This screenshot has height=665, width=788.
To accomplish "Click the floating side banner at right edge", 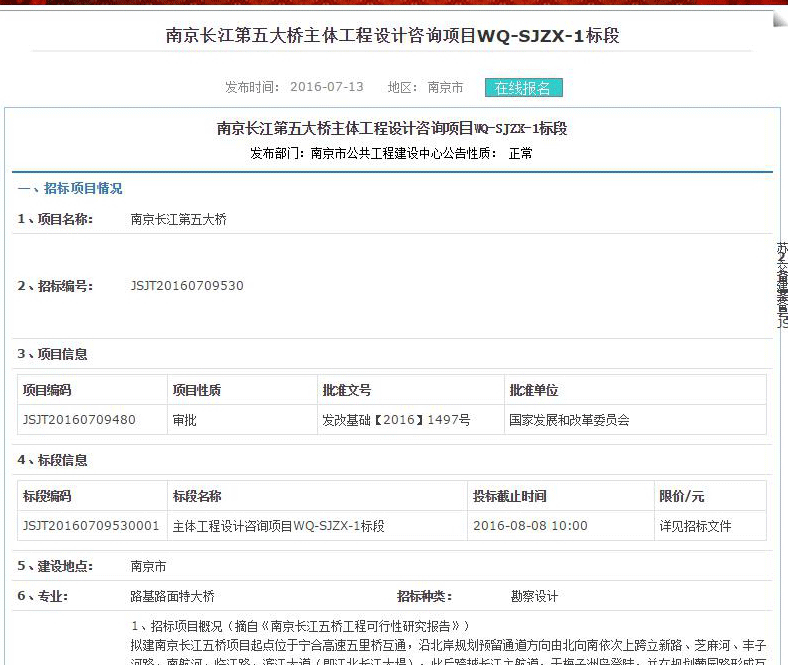I will click(x=782, y=285).
